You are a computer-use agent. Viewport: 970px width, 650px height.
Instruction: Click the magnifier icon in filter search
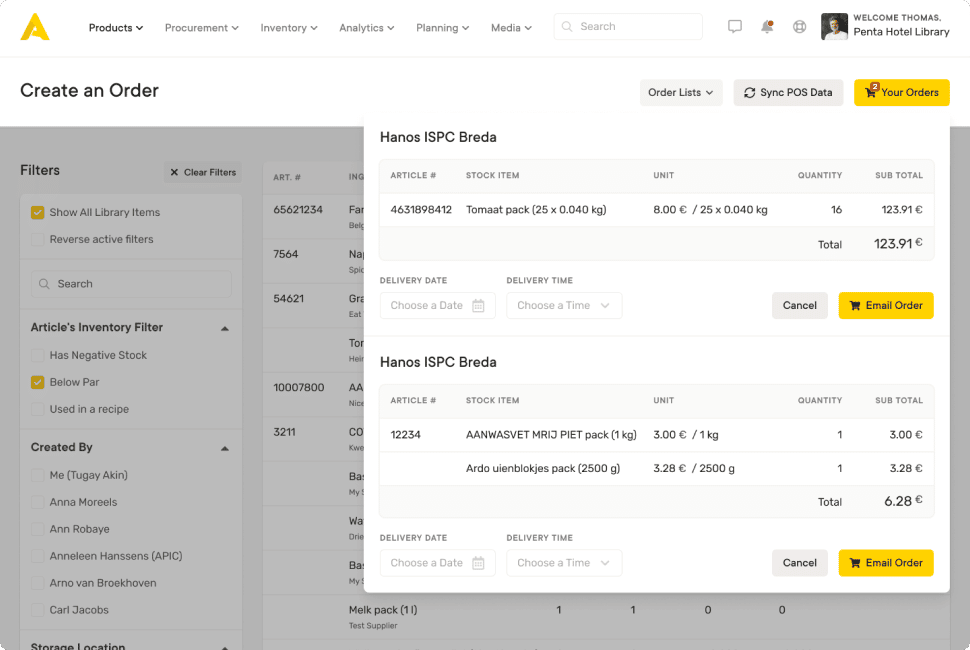coord(44,284)
